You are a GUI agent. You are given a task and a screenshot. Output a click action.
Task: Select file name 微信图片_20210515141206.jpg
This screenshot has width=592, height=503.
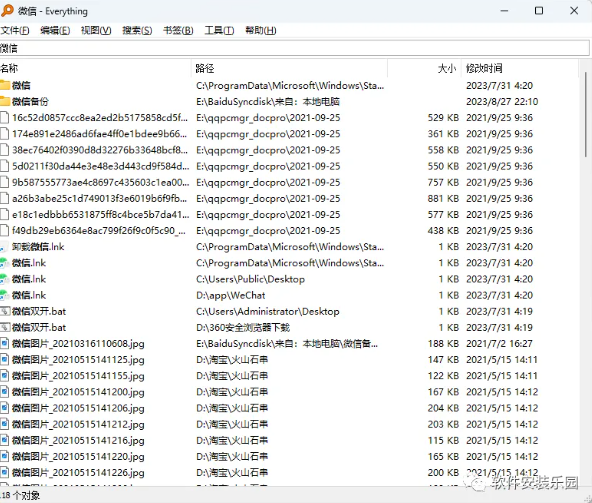tap(78, 408)
